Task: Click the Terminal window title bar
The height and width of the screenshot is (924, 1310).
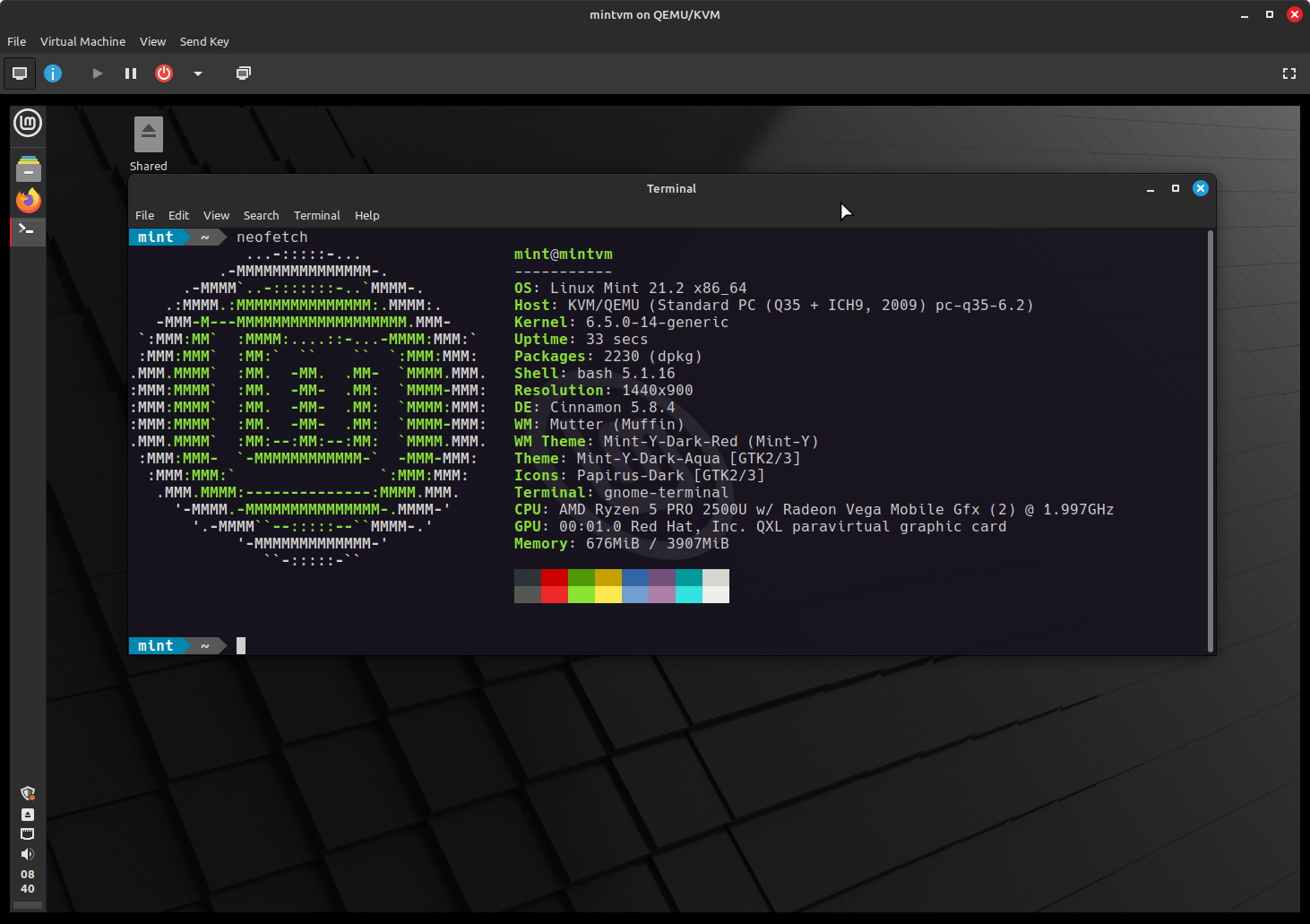Action: click(x=672, y=189)
